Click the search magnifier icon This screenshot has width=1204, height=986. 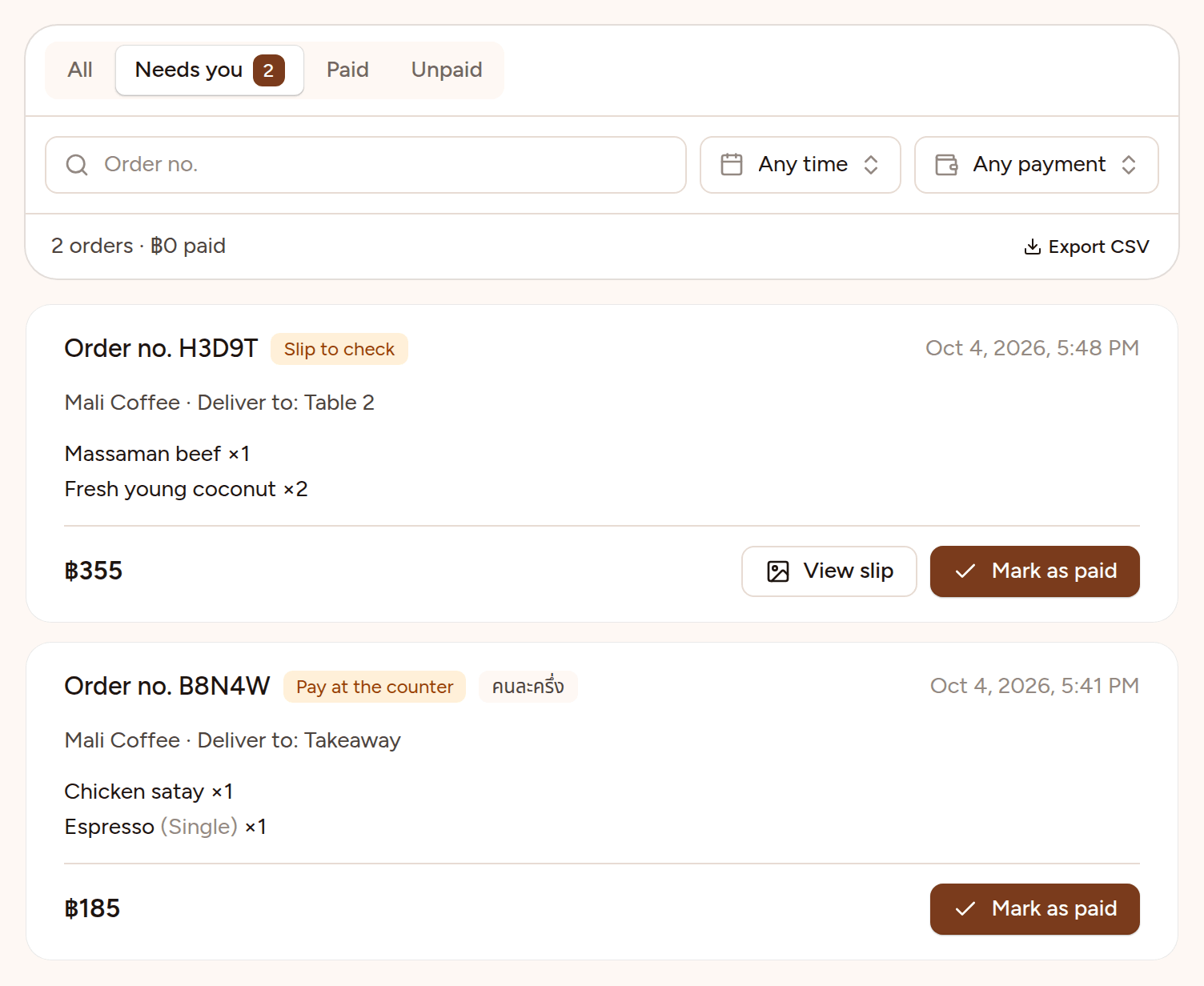77,165
